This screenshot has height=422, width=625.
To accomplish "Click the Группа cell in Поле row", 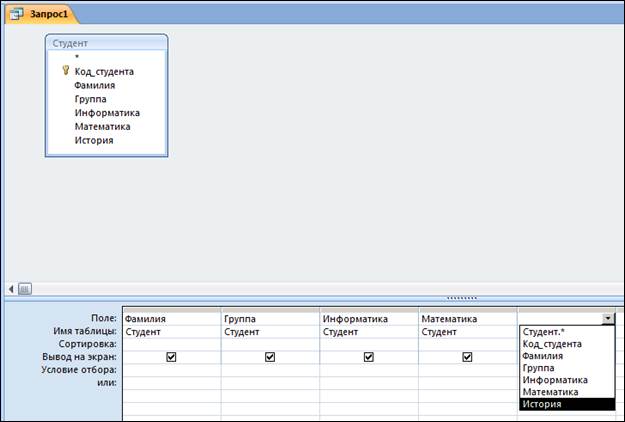I will (270, 319).
